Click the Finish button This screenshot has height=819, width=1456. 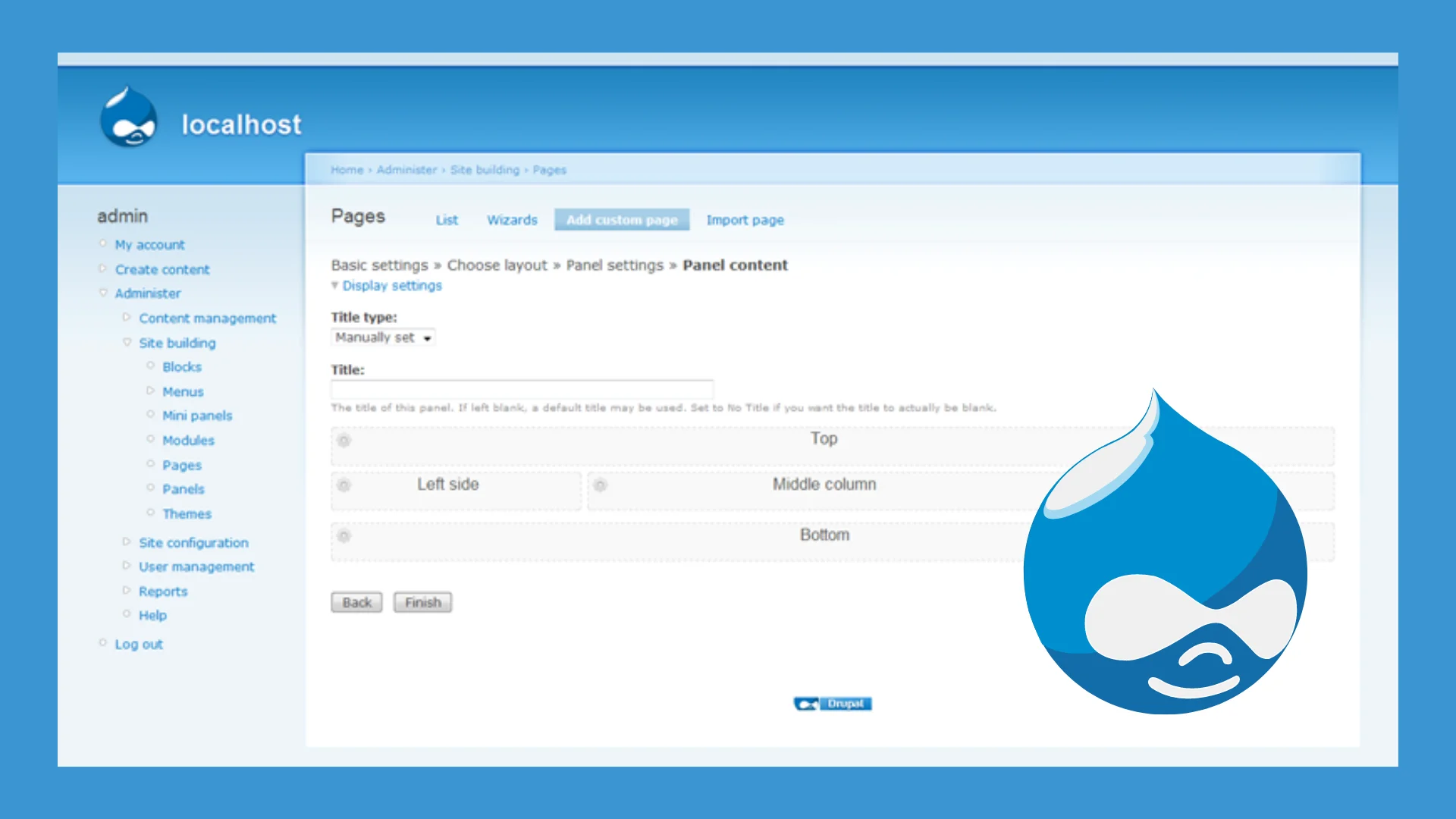[422, 602]
